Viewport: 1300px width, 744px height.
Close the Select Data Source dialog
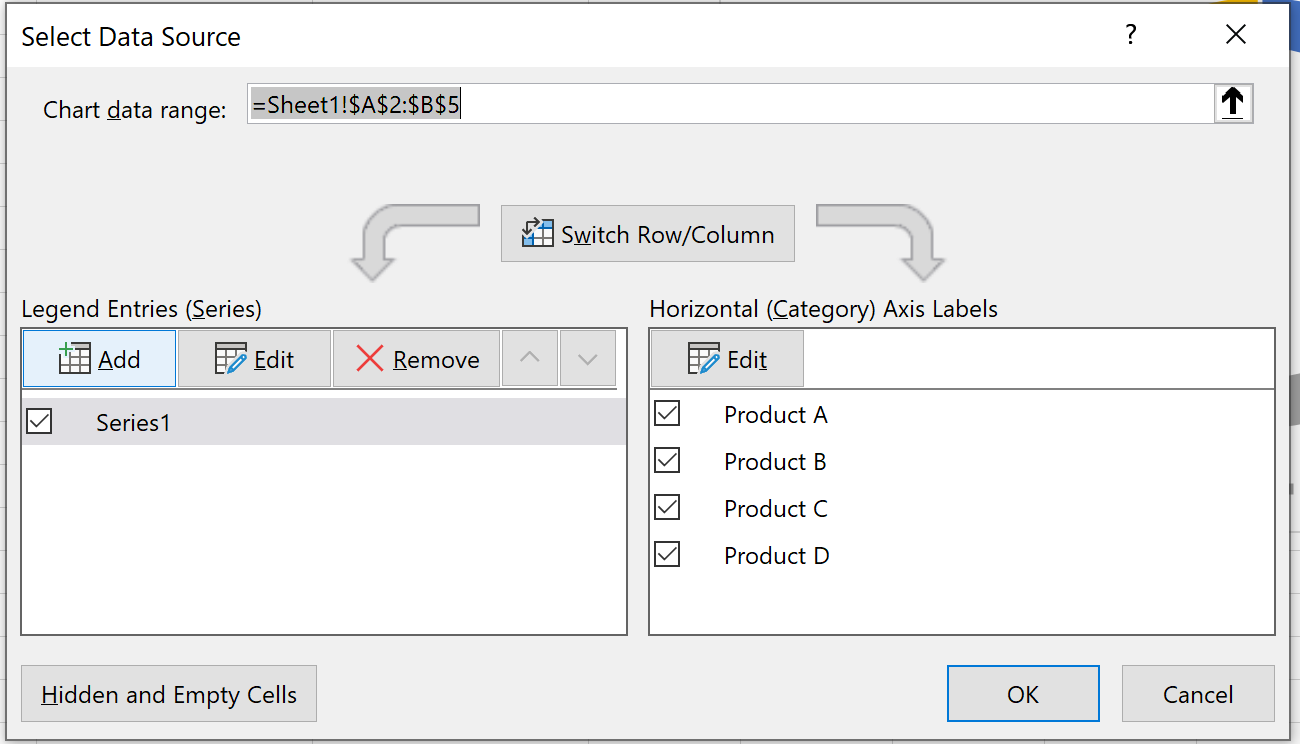point(1236,36)
